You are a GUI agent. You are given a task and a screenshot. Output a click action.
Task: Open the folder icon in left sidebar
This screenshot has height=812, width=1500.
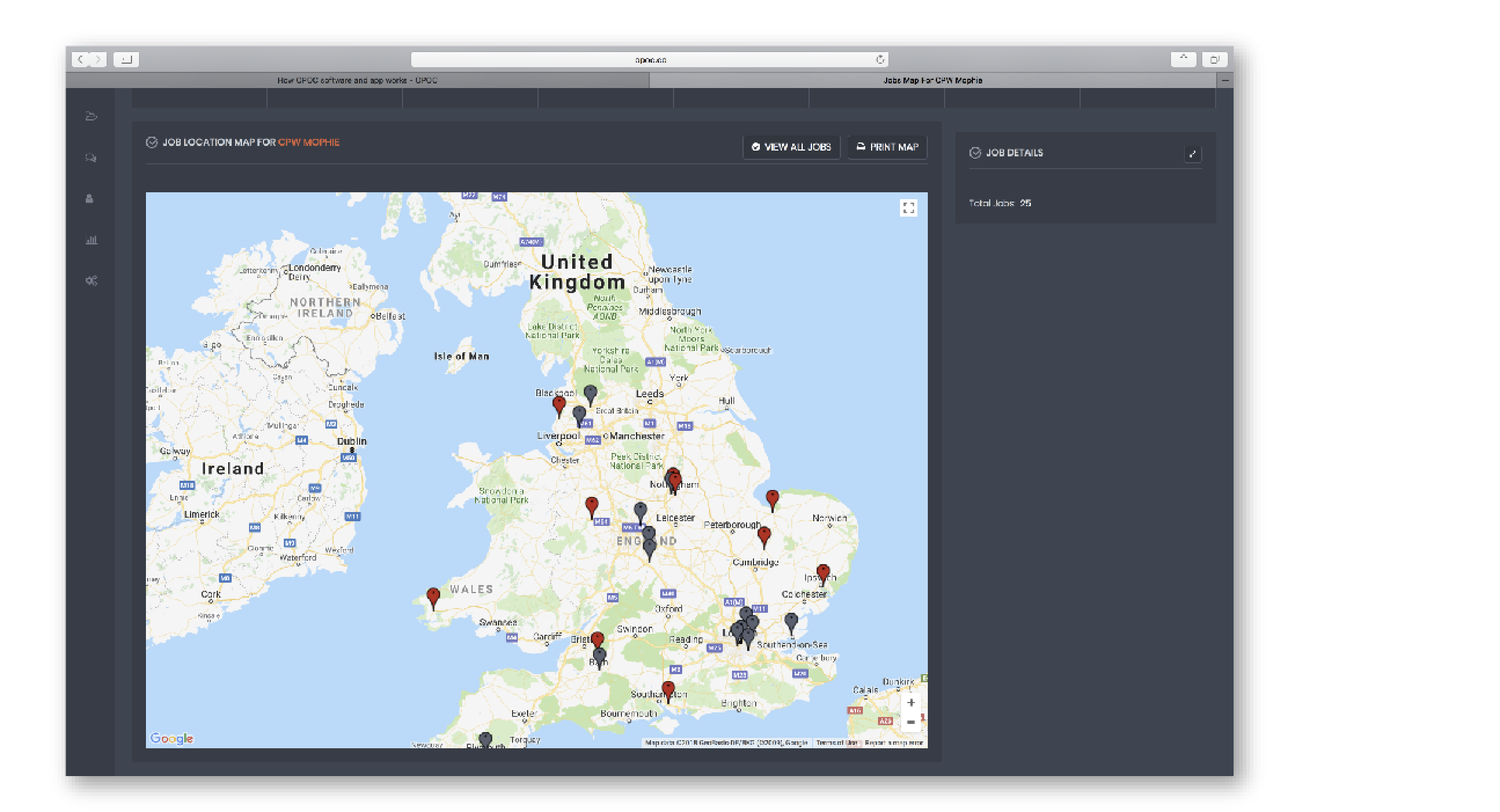pos(91,116)
